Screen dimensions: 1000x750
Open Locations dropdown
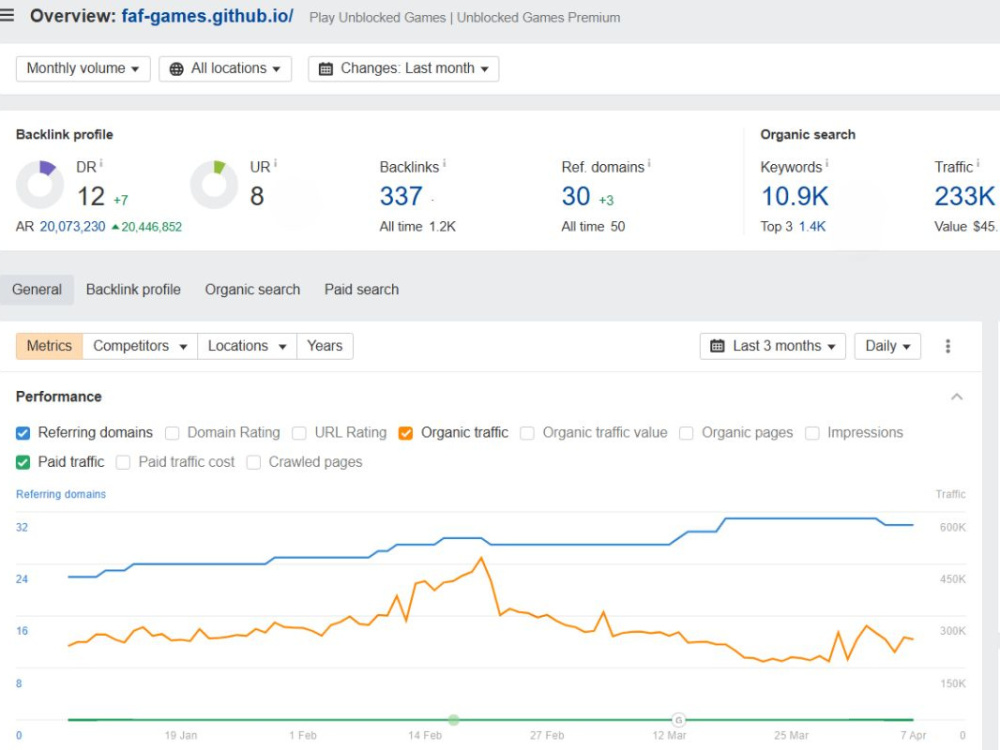click(x=247, y=346)
